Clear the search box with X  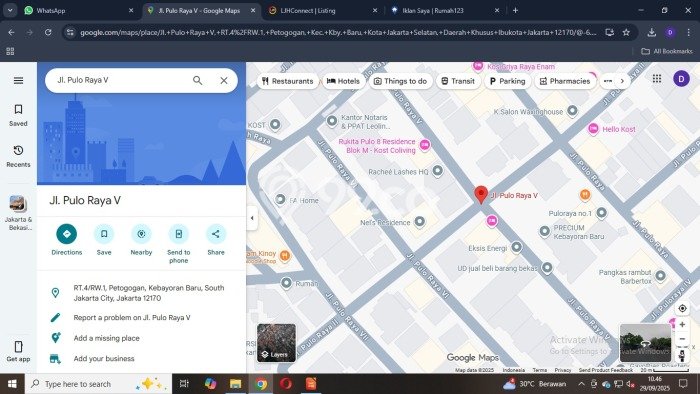coord(224,80)
